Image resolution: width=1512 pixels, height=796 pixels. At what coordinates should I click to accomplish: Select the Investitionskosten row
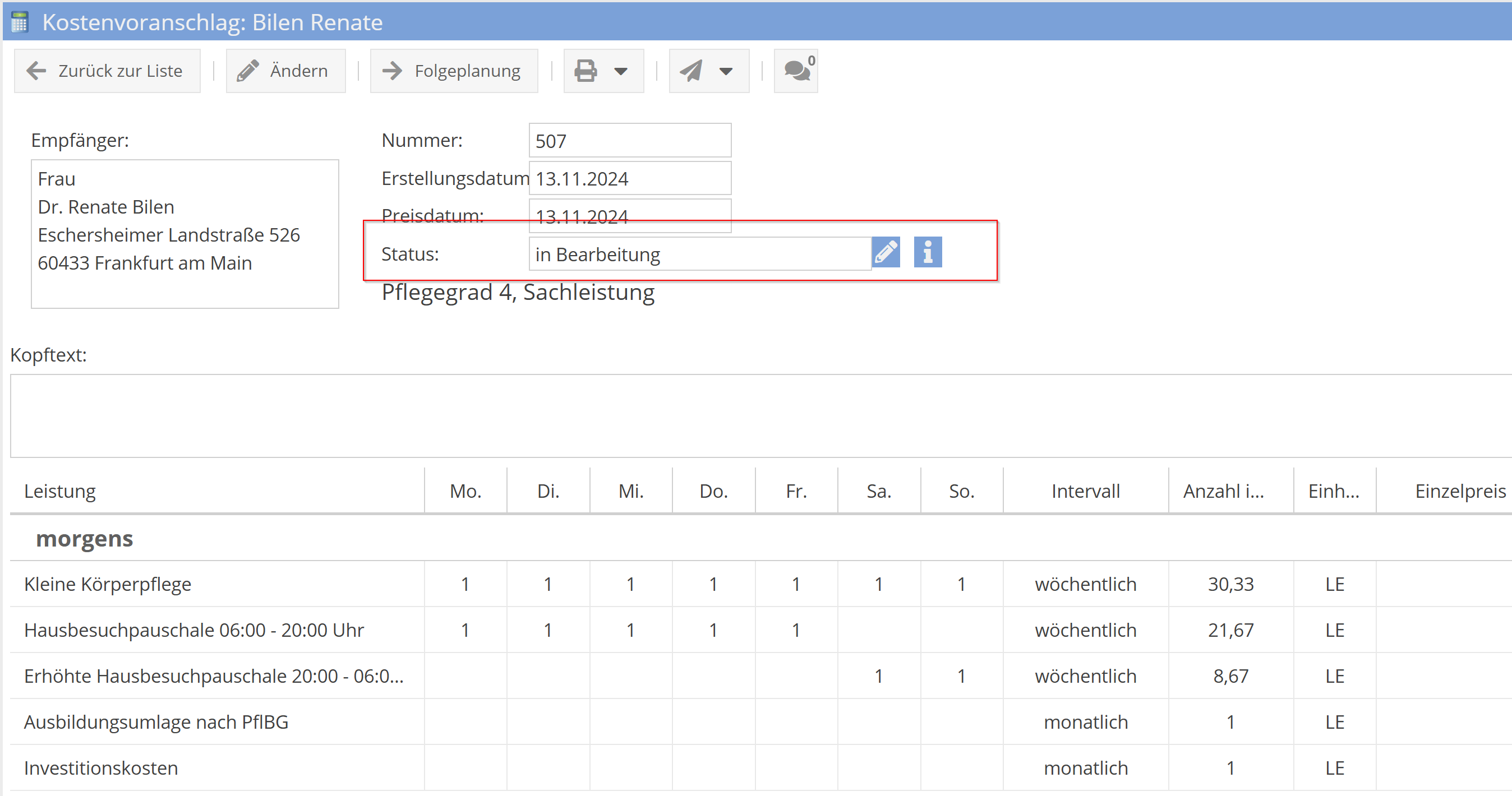101,768
